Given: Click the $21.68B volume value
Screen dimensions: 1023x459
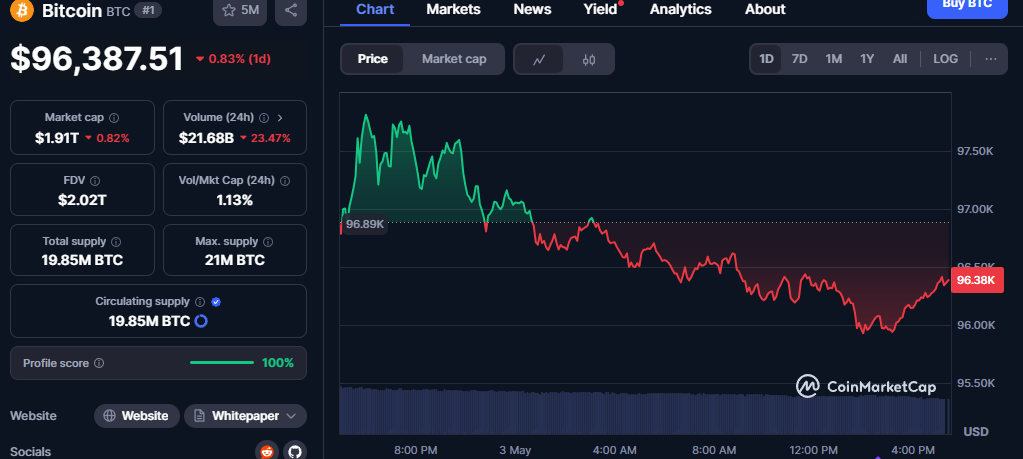Looking at the screenshot, I should pos(206,138).
